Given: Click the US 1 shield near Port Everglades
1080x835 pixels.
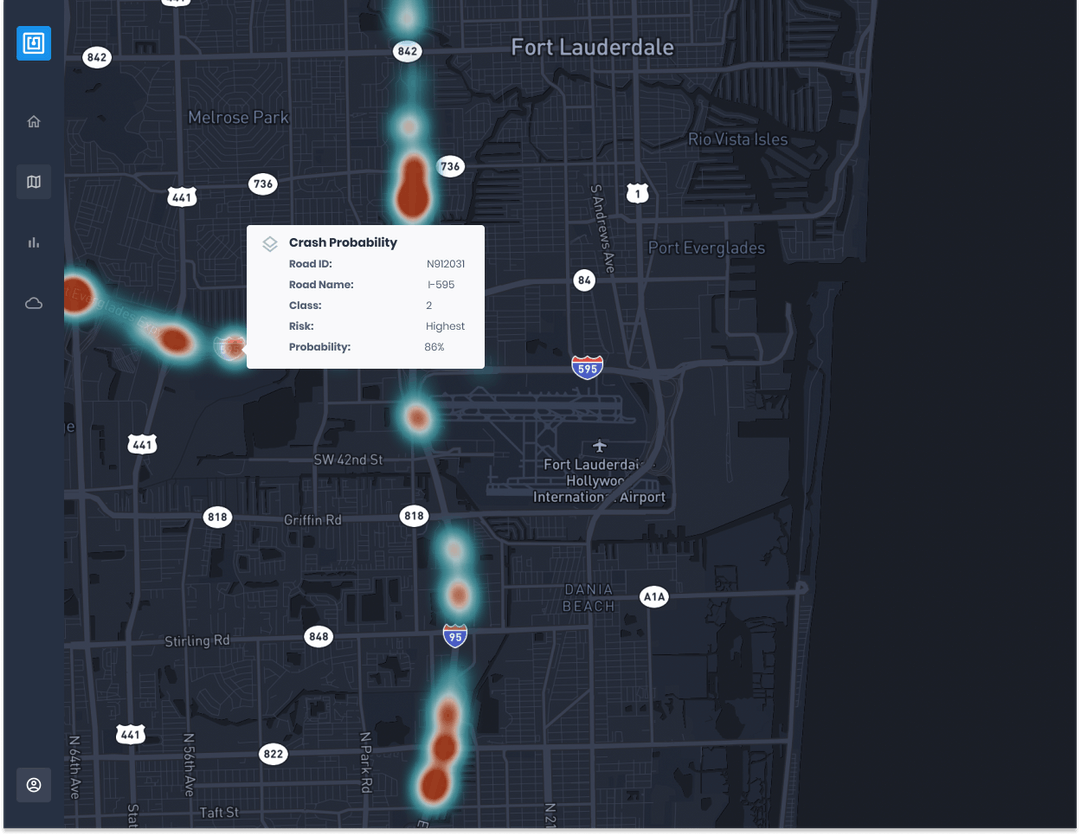Looking at the screenshot, I should click(637, 192).
